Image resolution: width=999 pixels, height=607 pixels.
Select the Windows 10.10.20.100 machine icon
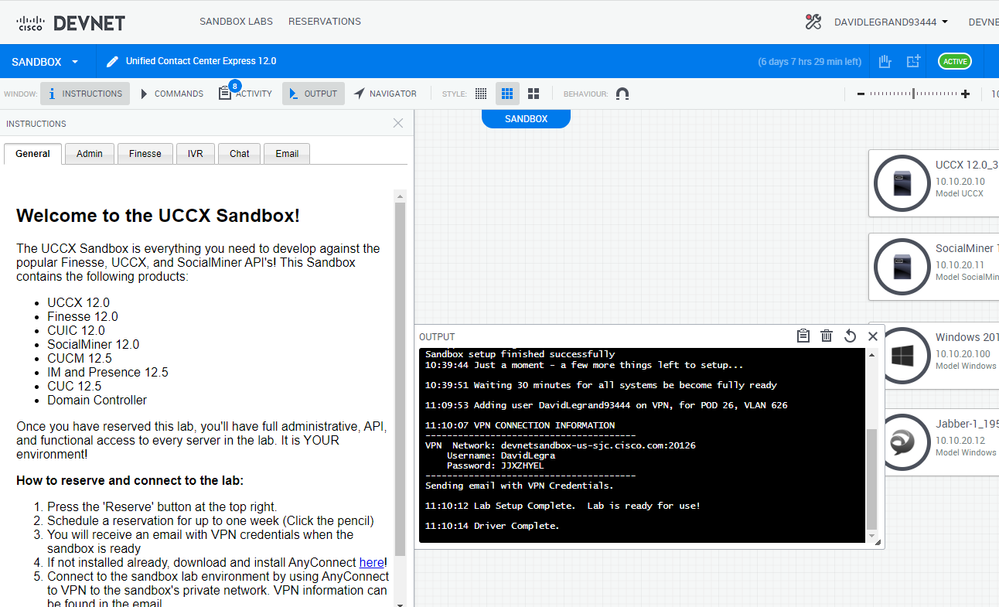[902, 355]
